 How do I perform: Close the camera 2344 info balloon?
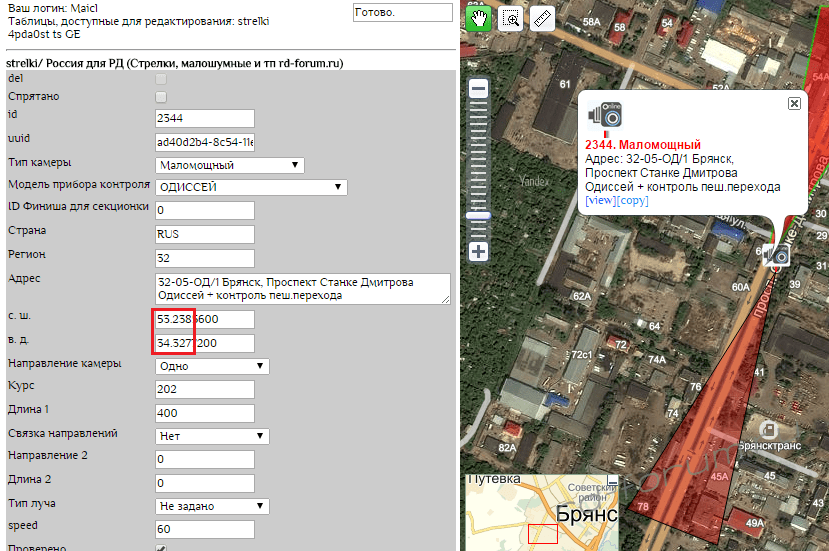tap(794, 103)
